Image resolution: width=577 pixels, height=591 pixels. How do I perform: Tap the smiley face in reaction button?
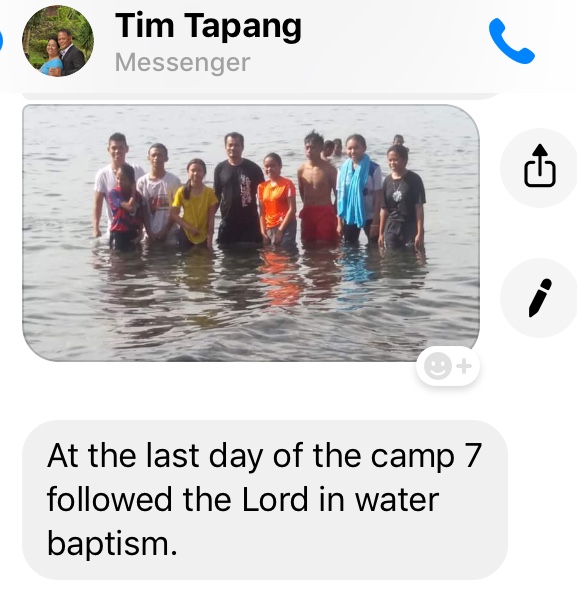438,366
